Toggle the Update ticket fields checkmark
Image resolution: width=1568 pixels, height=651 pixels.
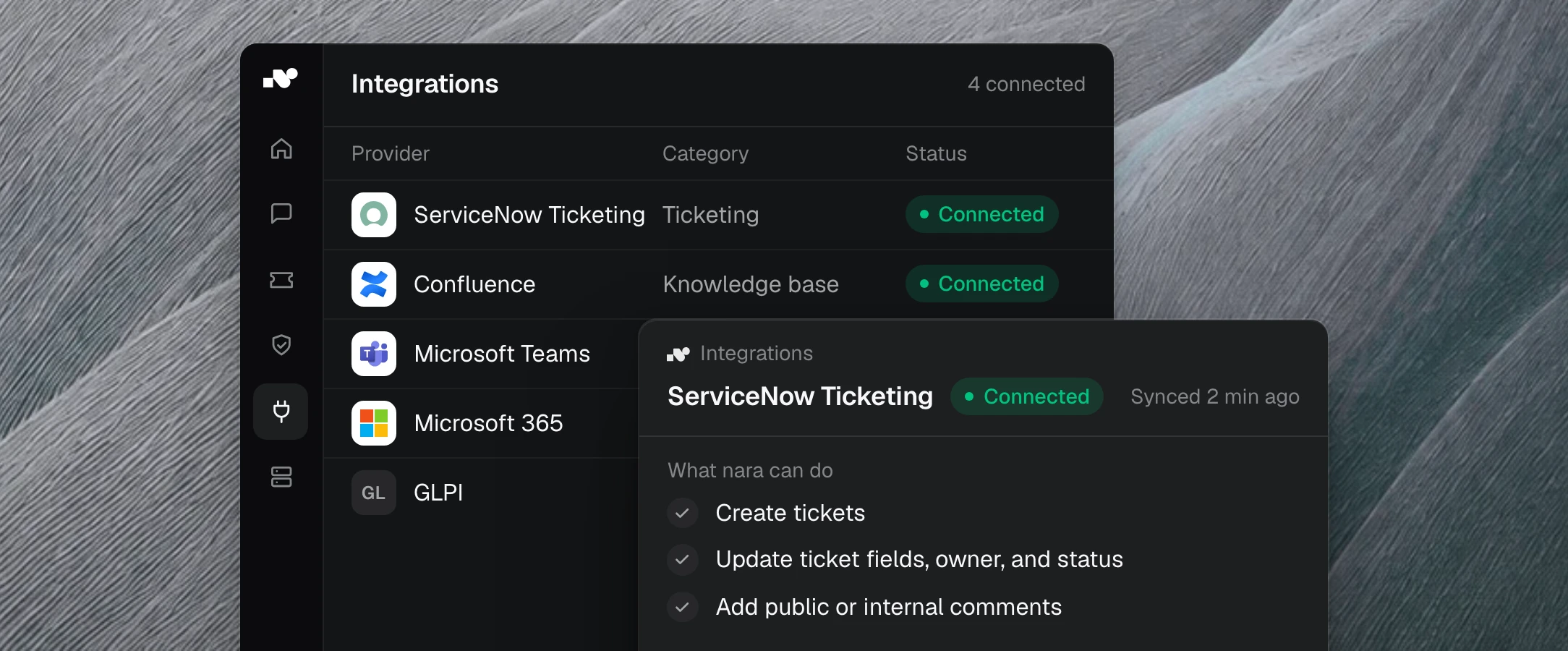tap(682, 560)
